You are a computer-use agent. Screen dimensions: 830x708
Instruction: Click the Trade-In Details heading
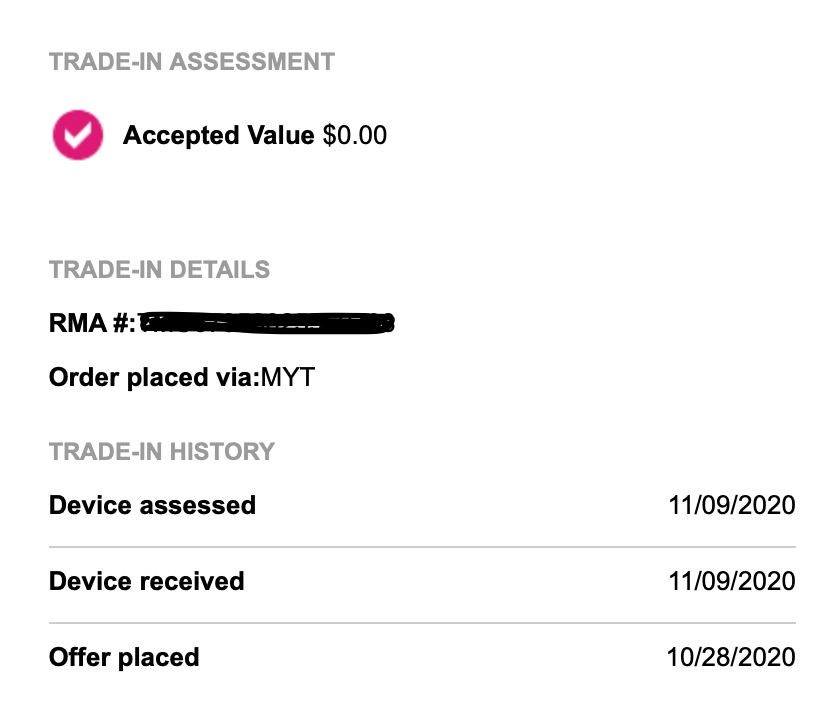159,270
